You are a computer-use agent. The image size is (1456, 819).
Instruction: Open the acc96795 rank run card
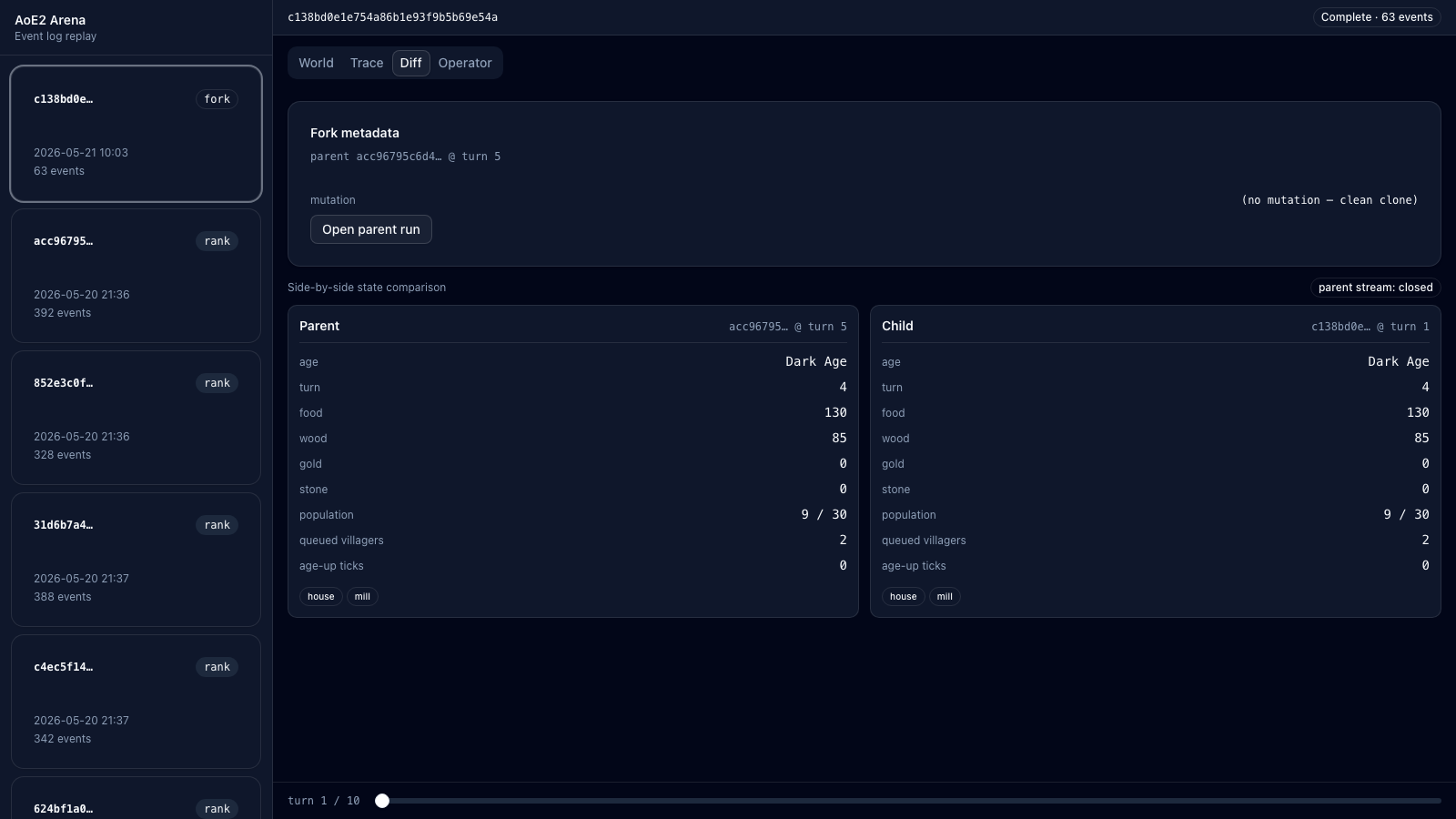click(136, 276)
